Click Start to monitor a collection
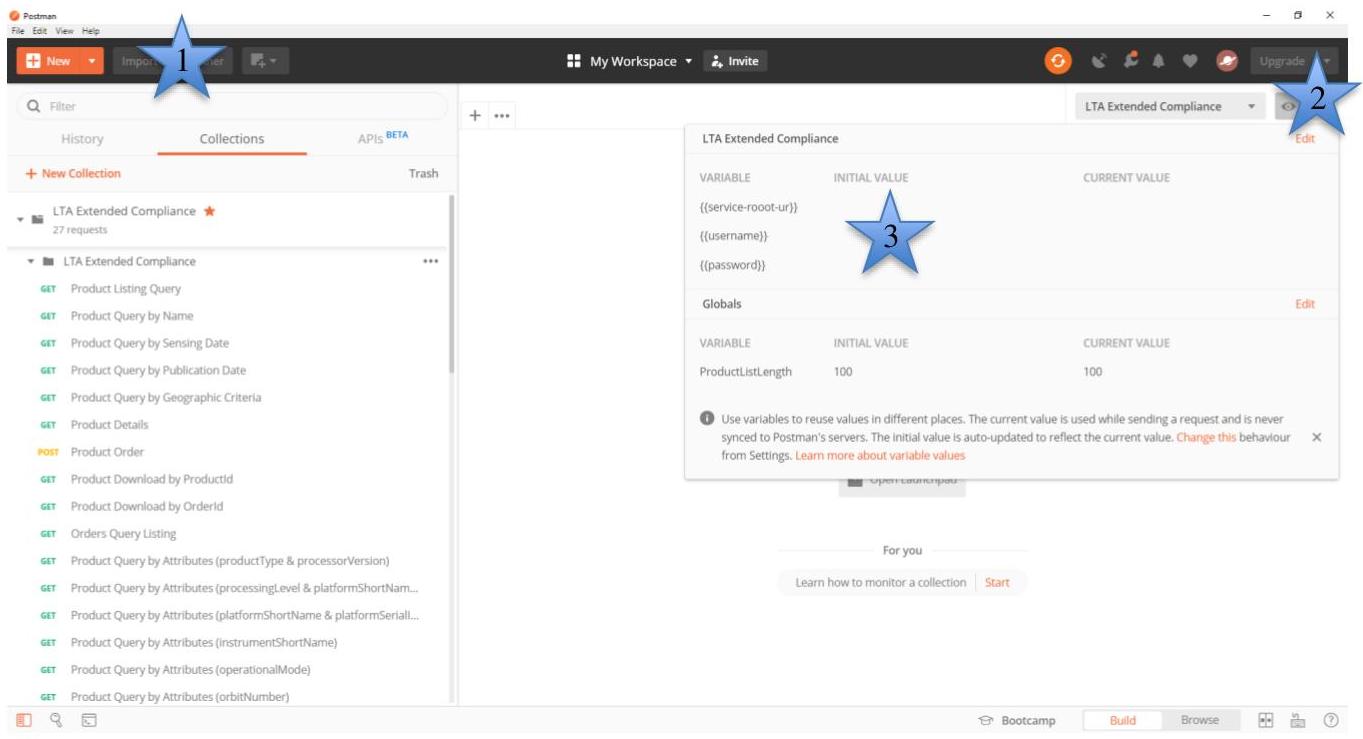This screenshot has width=1363, height=739. tap(997, 582)
